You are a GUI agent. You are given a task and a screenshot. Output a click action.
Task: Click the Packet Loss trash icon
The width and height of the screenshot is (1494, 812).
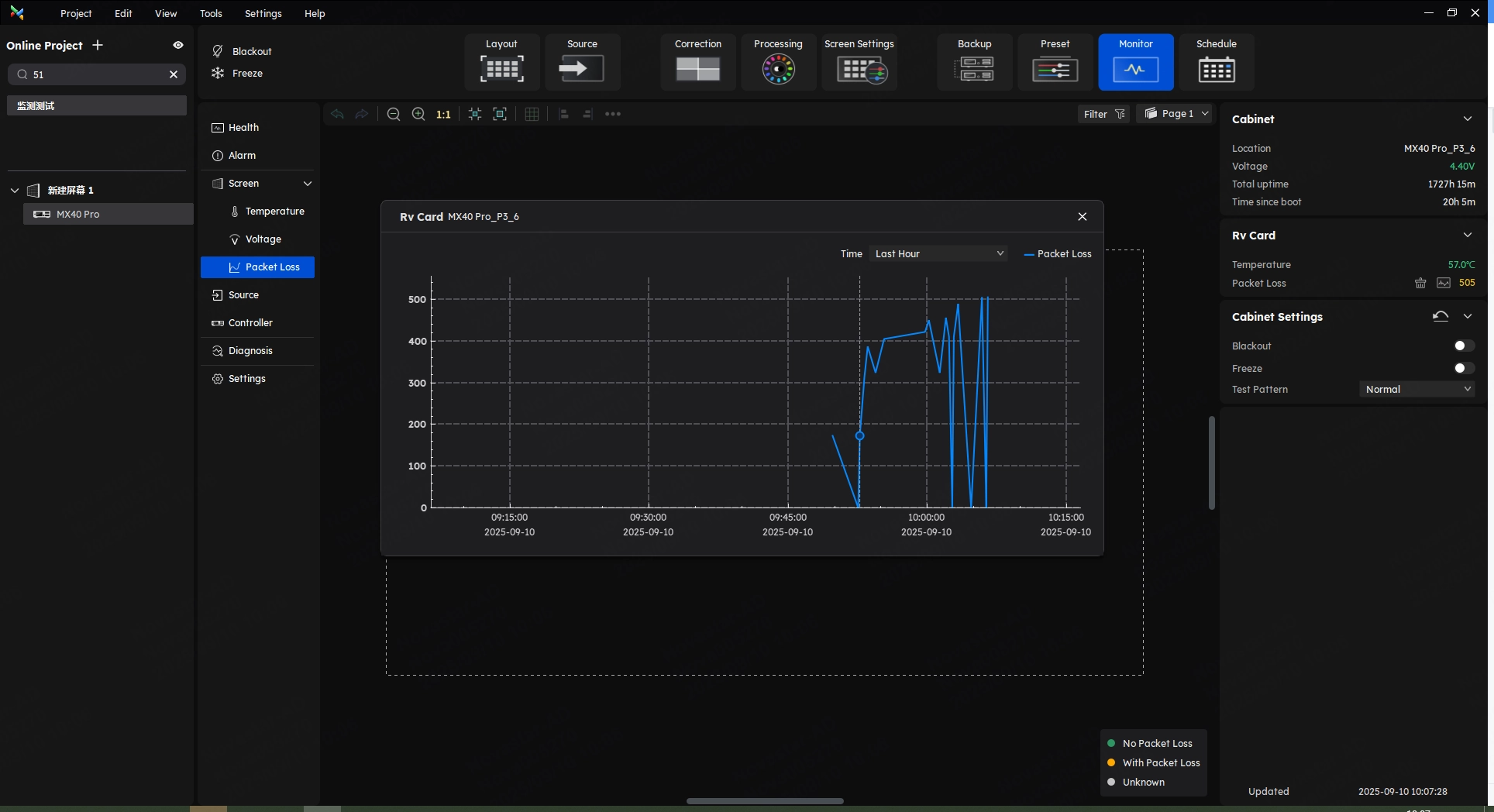pyautogui.click(x=1420, y=284)
